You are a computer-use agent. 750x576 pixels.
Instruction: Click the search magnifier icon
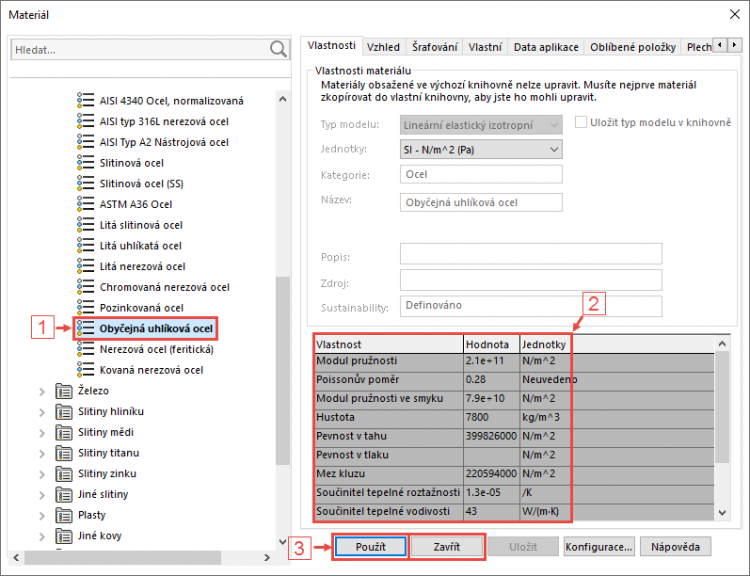click(277, 49)
